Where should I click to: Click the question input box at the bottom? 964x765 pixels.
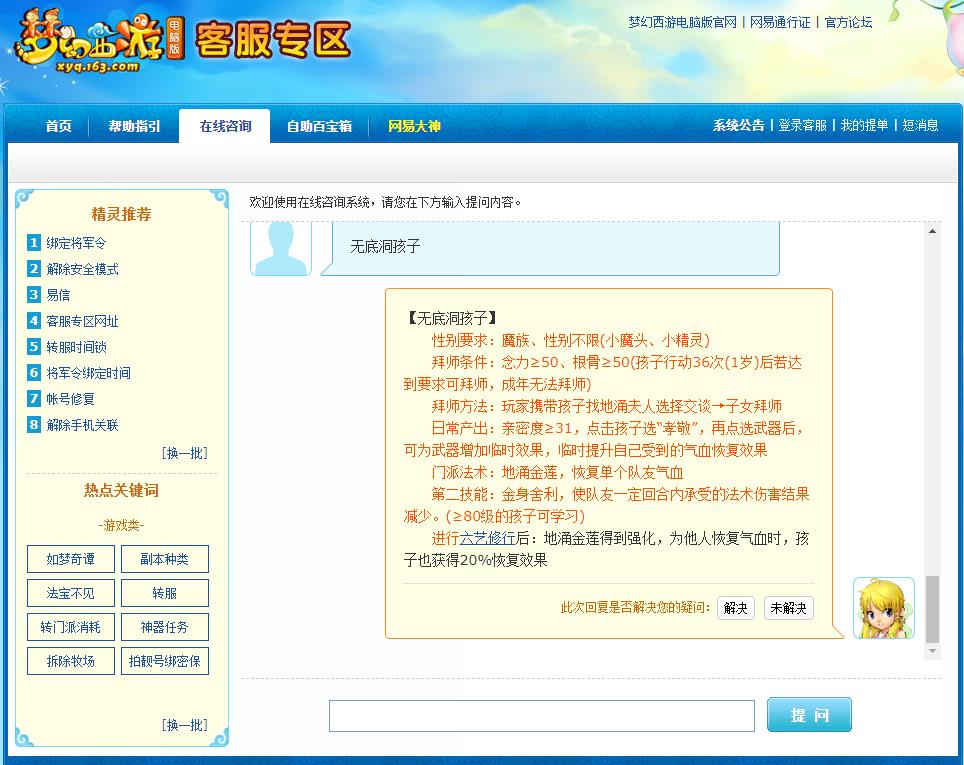542,715
